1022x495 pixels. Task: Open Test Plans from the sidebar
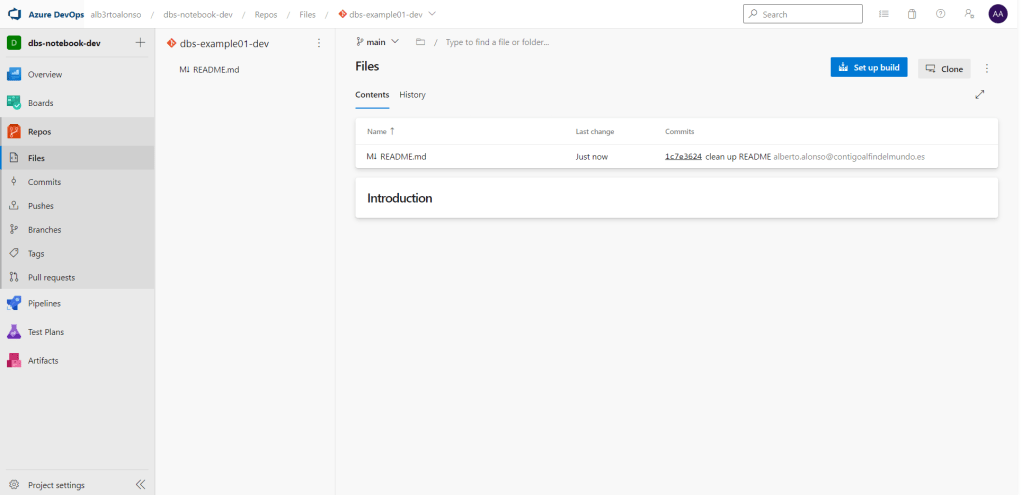pyautogui.click(x=45, y=332)
